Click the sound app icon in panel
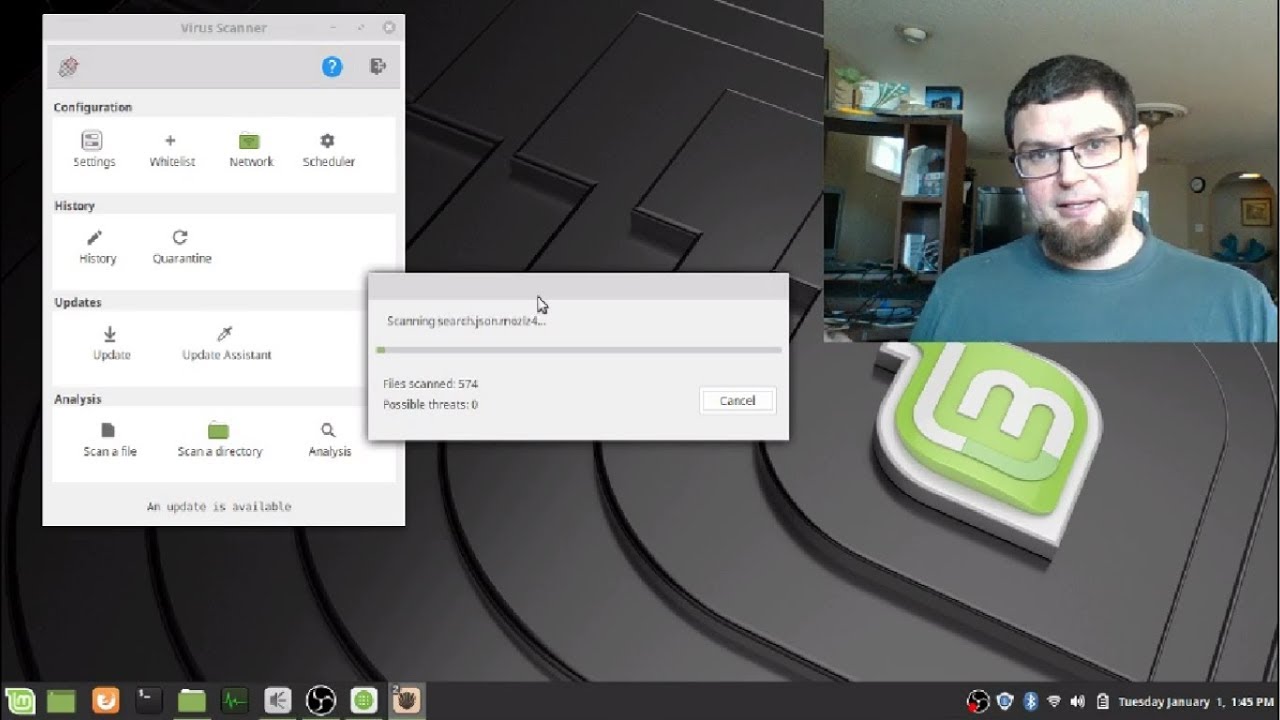The image size is (1280, 720). click(278, 701)
